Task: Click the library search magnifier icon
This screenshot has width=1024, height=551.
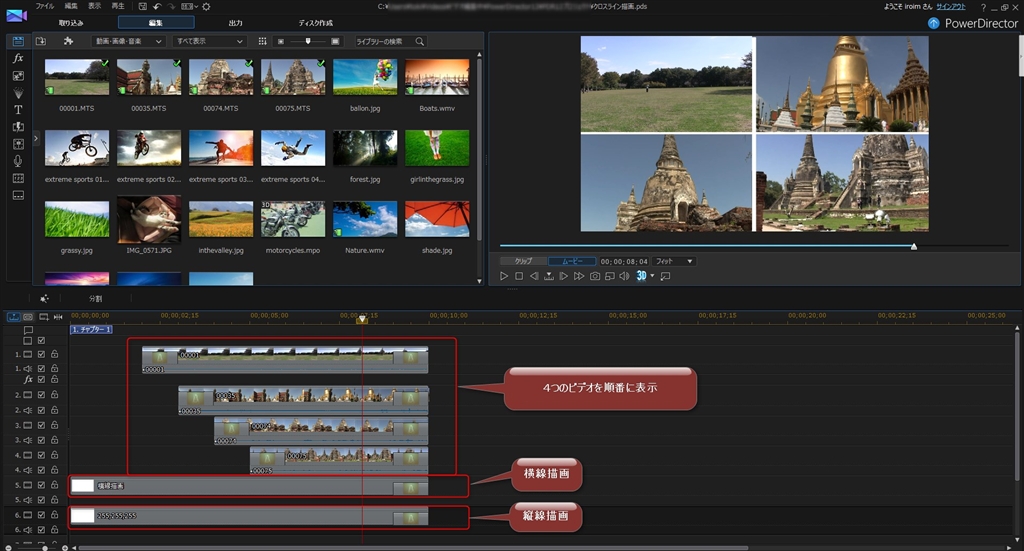Action: coord(420,41)
